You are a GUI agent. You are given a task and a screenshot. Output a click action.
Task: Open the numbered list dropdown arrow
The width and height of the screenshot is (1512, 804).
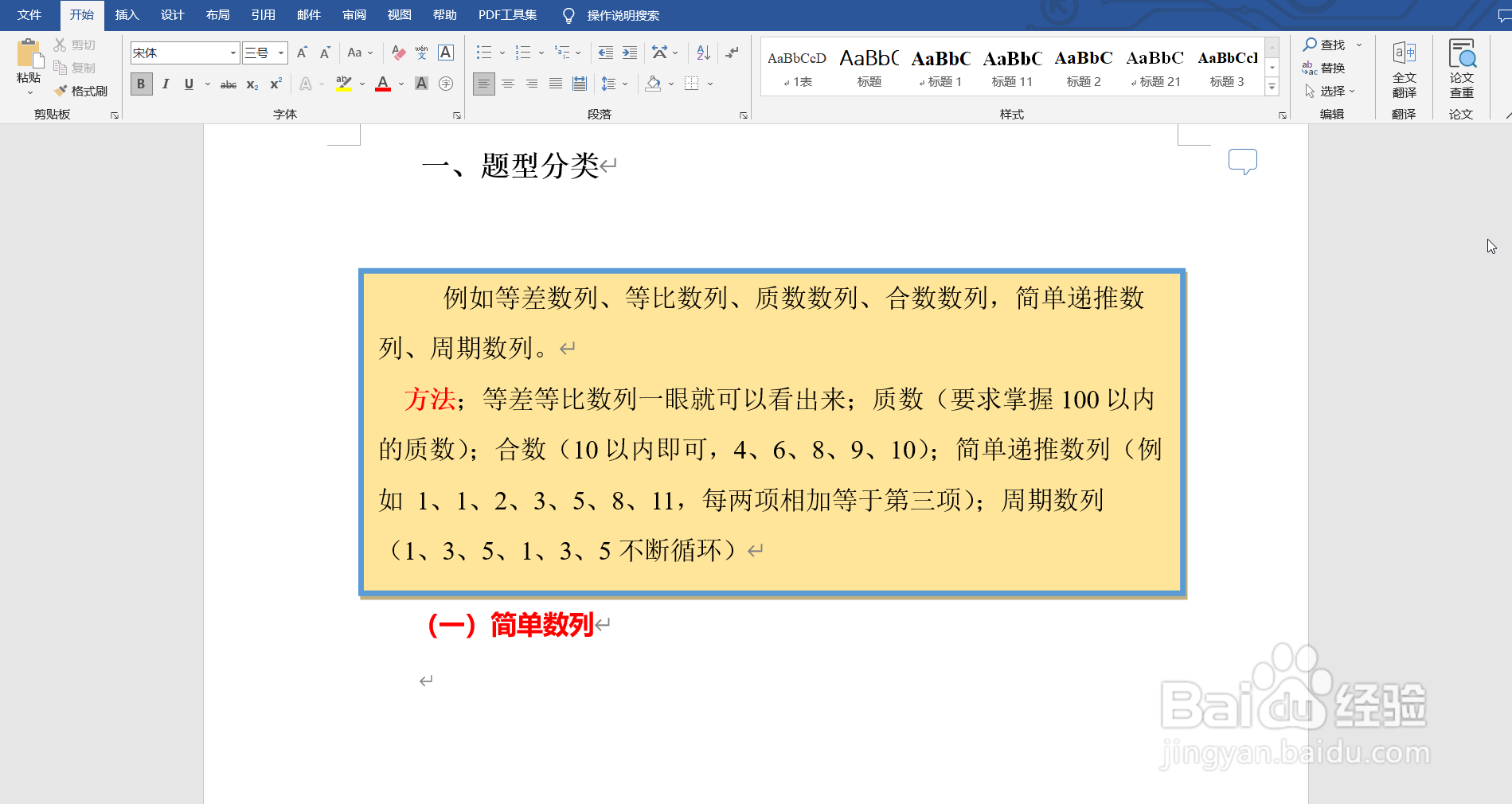click(x=541, y=53)
